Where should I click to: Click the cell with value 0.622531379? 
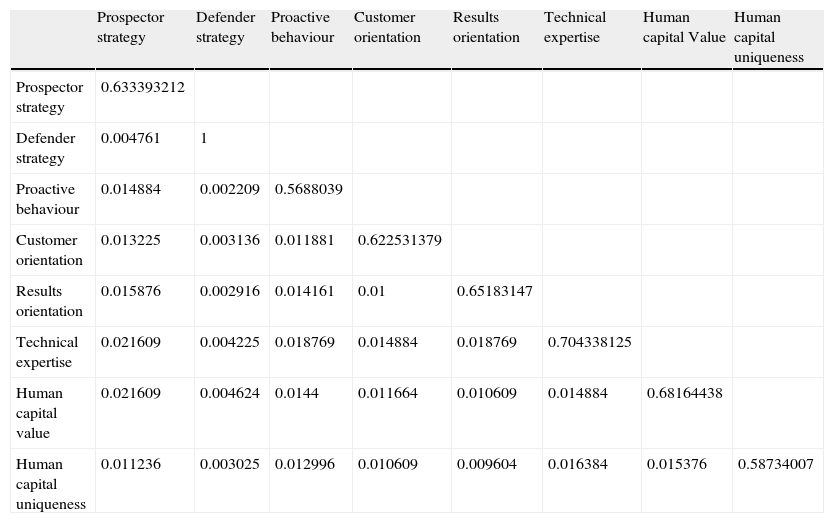point(399,240)
